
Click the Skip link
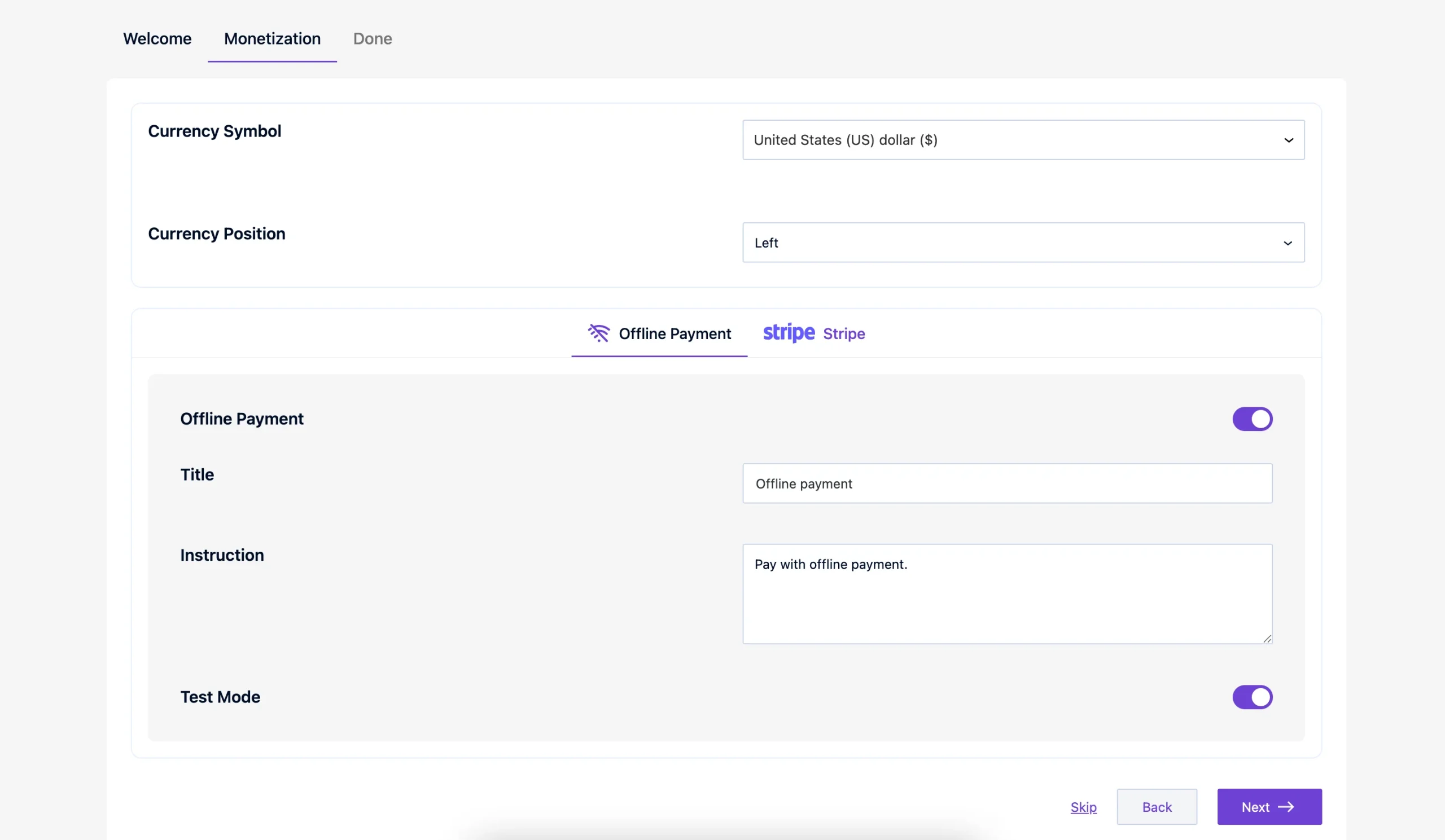click(1083, 807)
